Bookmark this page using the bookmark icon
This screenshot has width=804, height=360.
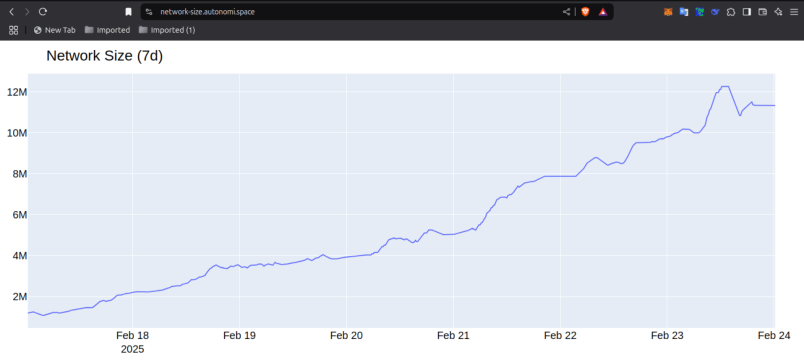click(x=129, y=12)
